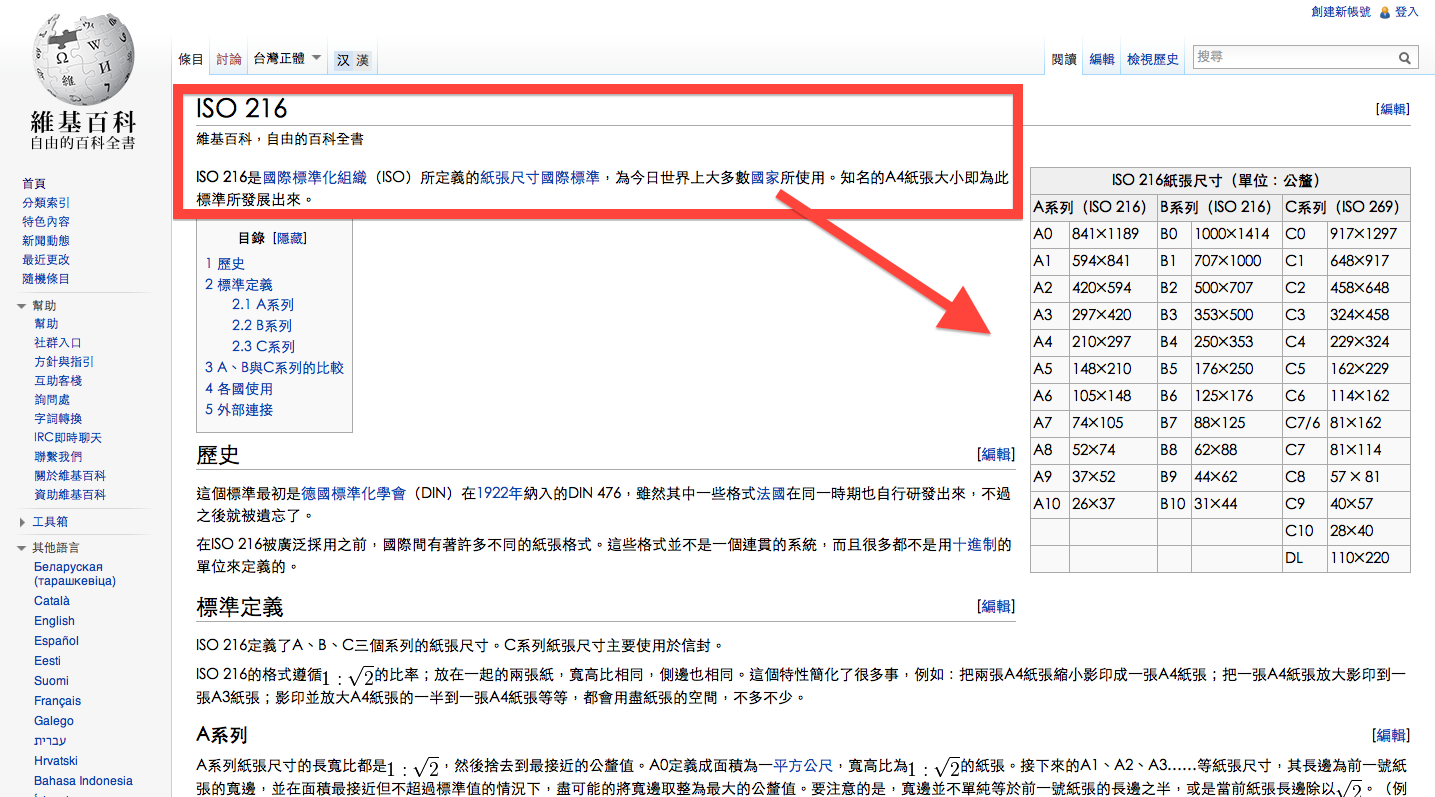The height and width of the screenshot is (797, 1435).
Task: Click the user icon beside 登入
Action: 1385,12
